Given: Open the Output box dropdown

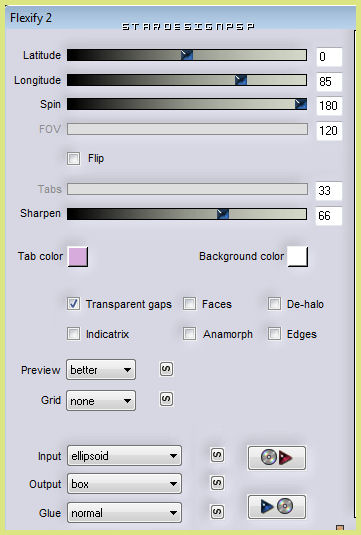Looking at the screenshot, I should (124, 483).
